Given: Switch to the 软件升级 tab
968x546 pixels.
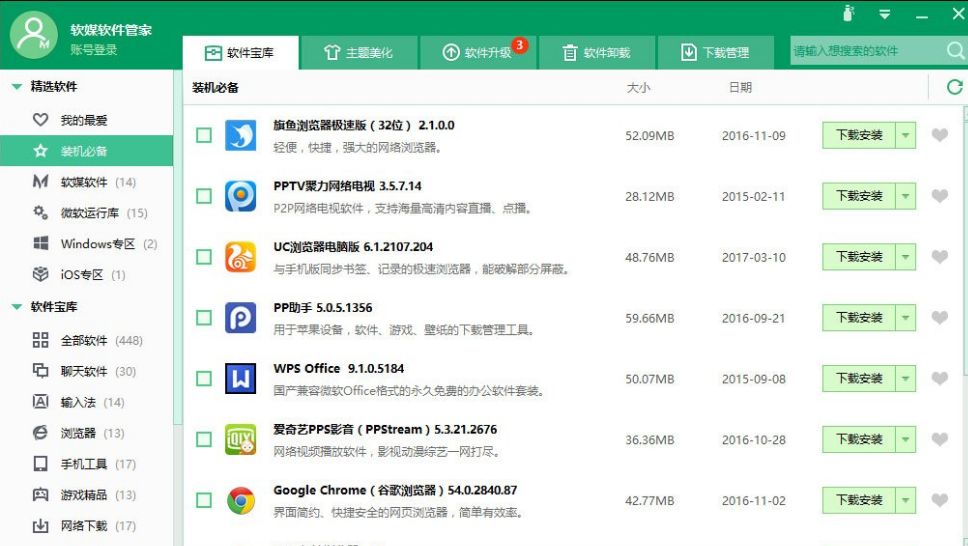Looking at the screenshot, I should (478, 52).
